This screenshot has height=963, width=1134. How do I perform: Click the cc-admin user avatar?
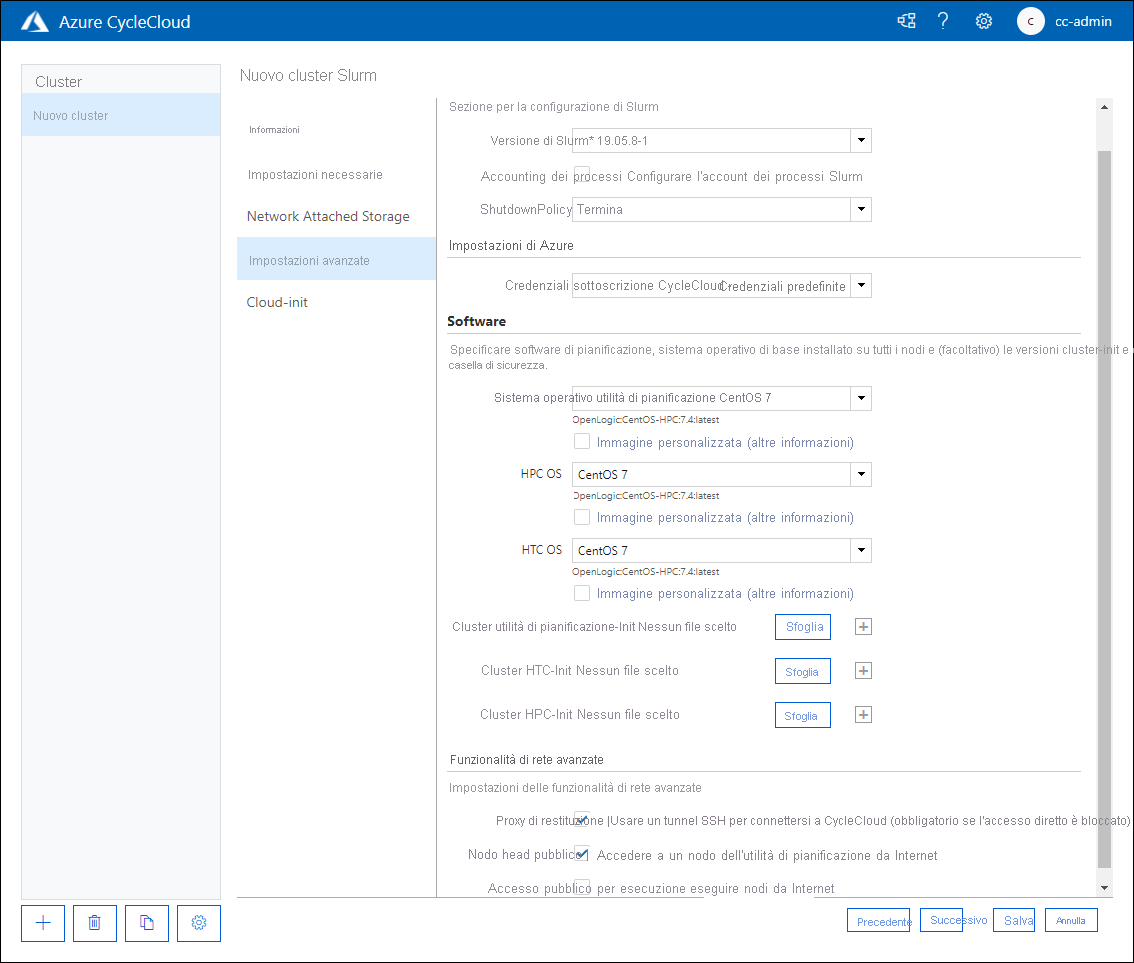[x=1030, y=20]
